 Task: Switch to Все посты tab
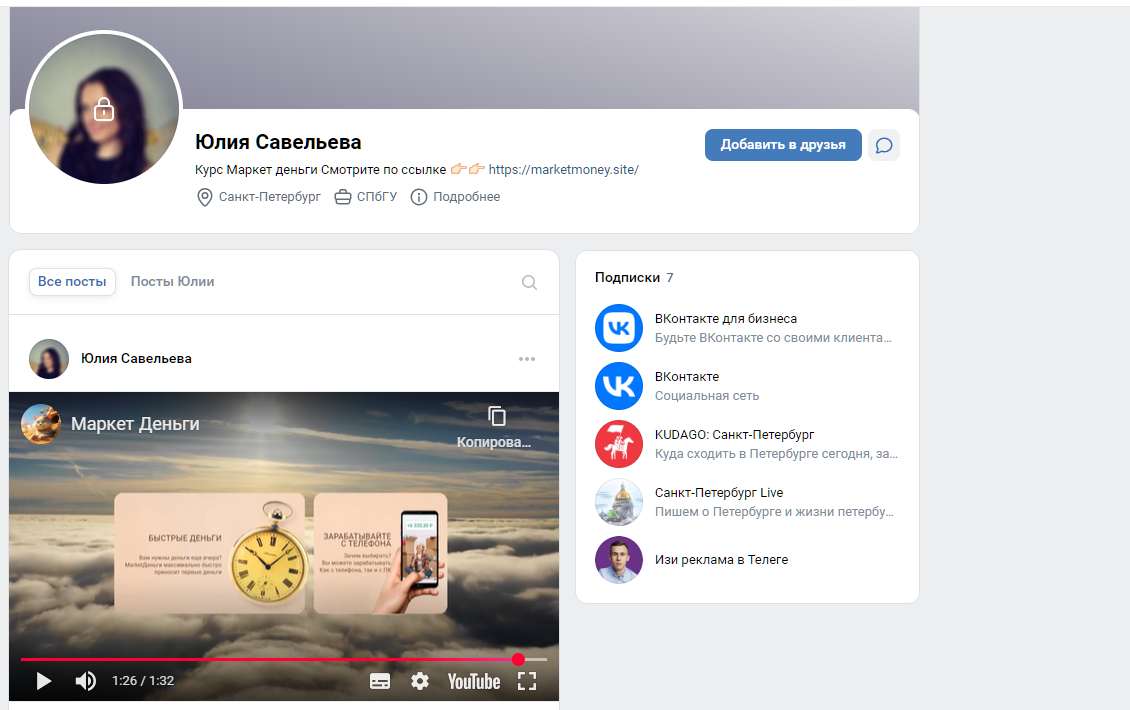pos(72,282)
